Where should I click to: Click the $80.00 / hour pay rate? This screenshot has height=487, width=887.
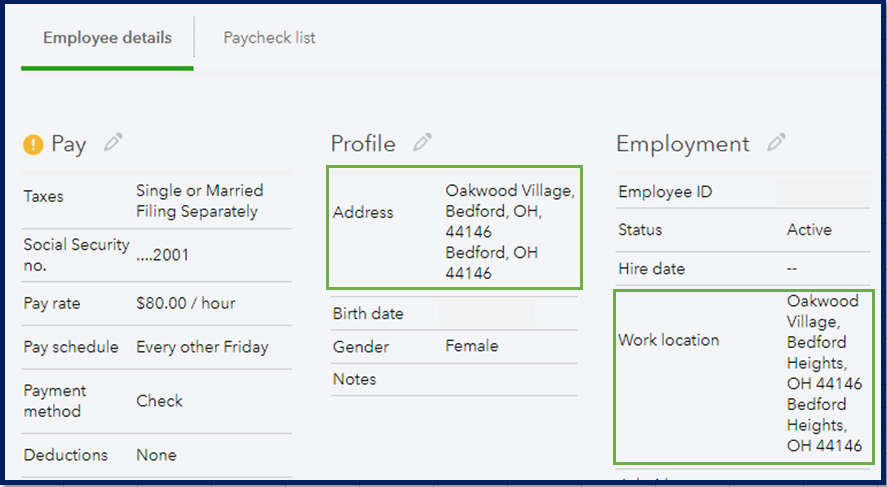point(184,303)
